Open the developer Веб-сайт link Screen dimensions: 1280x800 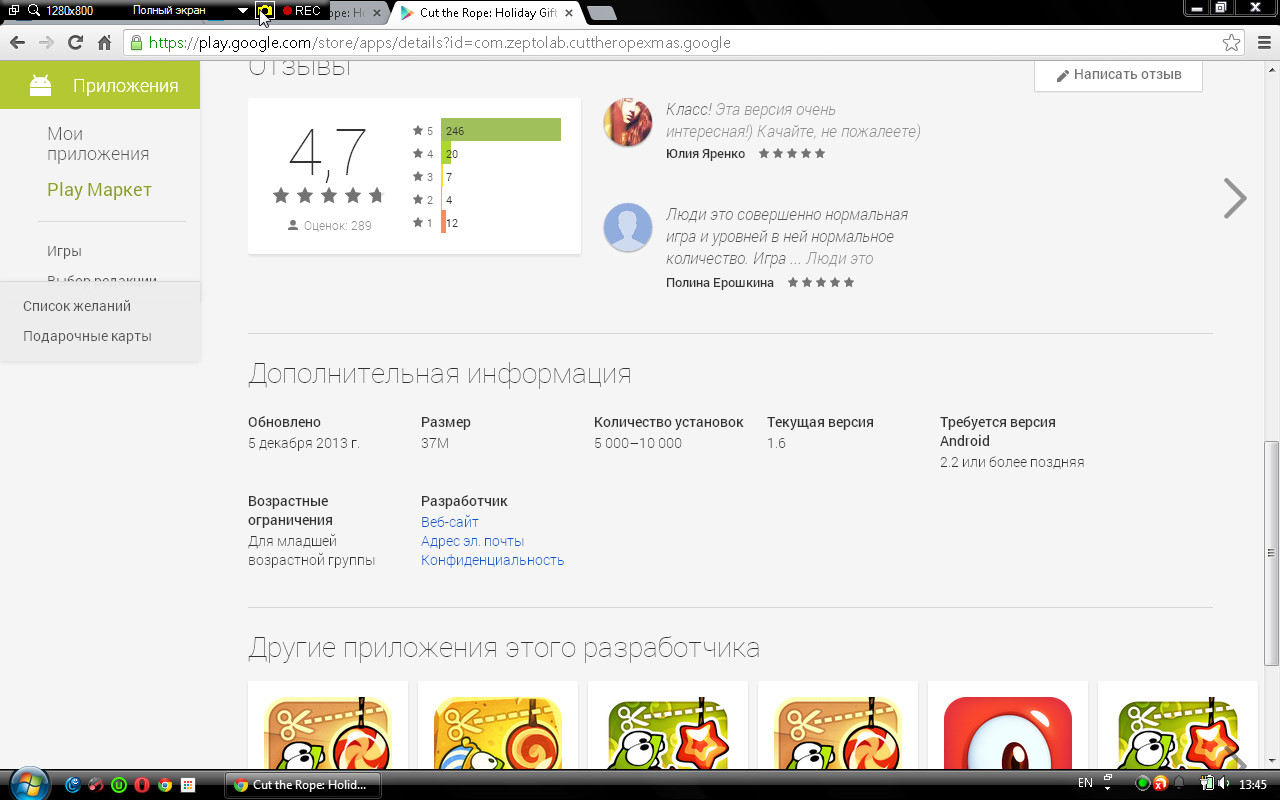(450, 522)
